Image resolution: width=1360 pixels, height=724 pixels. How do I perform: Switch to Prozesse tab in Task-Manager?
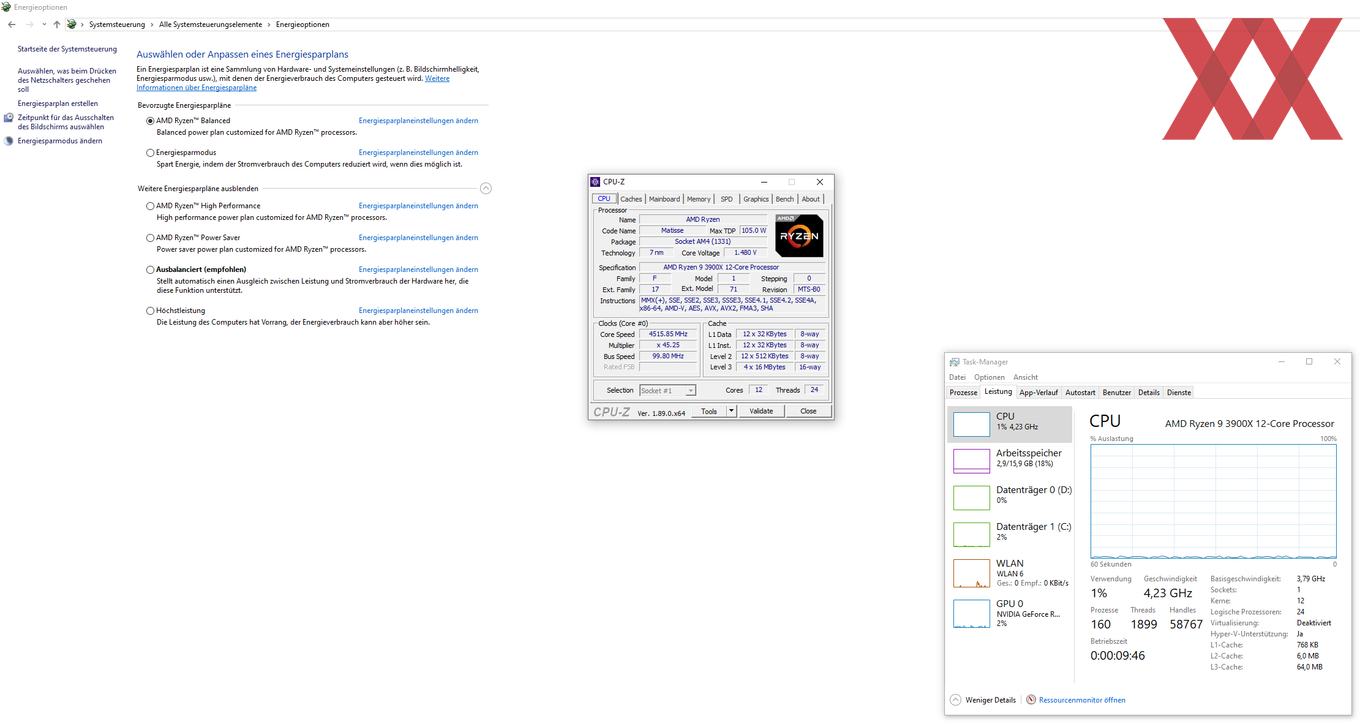click(964, 393)
